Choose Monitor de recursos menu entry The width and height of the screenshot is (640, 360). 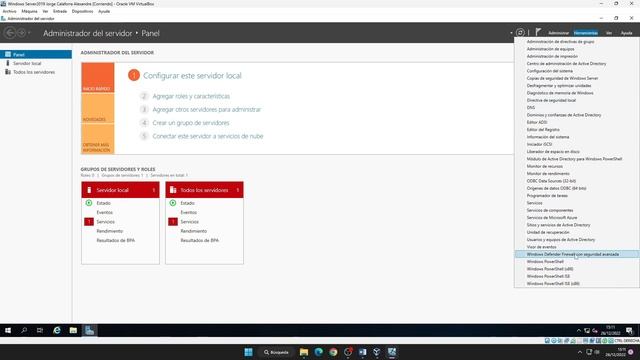[544, 167]
